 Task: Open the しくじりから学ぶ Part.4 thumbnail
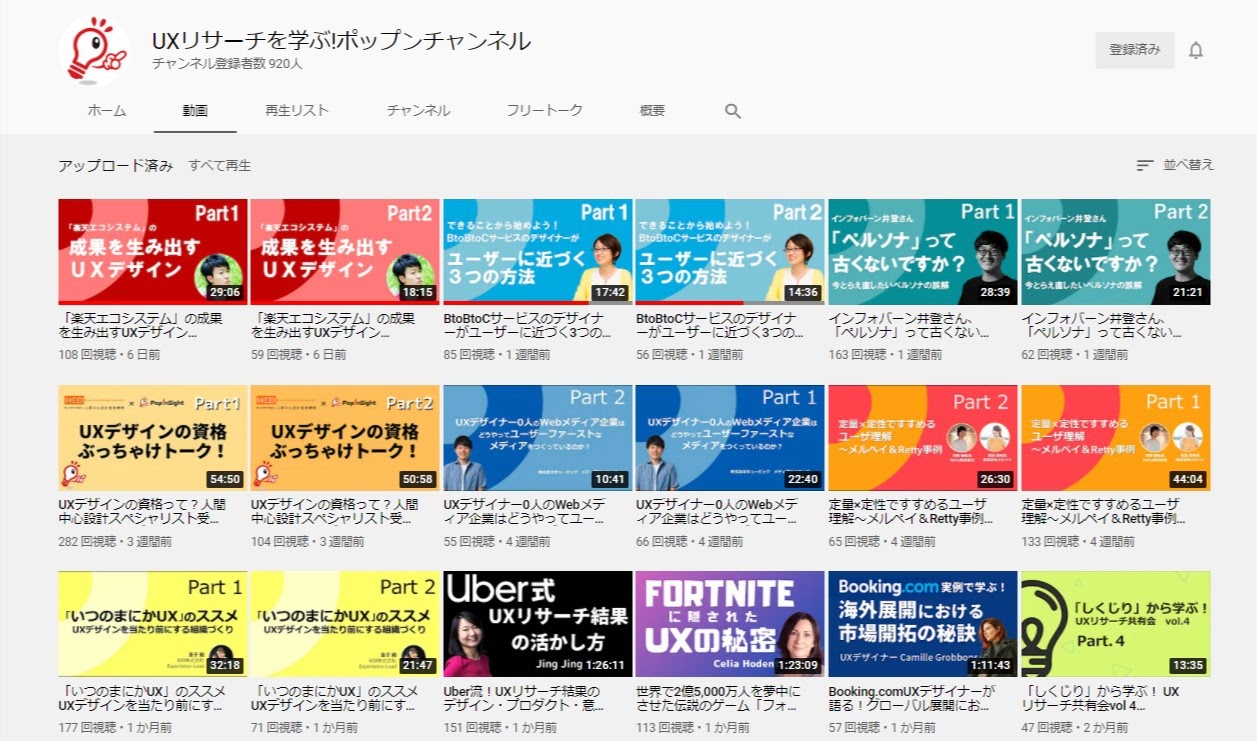tap(1115, 624)
